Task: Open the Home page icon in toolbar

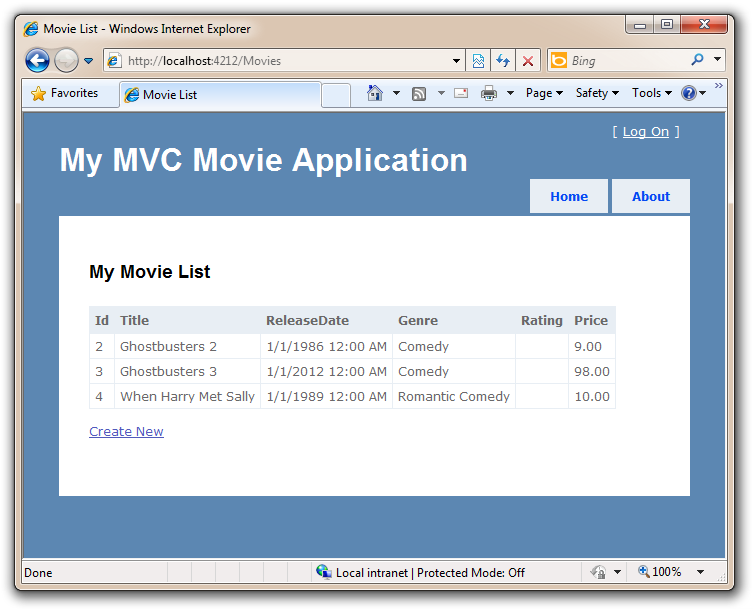Action: pos(375,93)
